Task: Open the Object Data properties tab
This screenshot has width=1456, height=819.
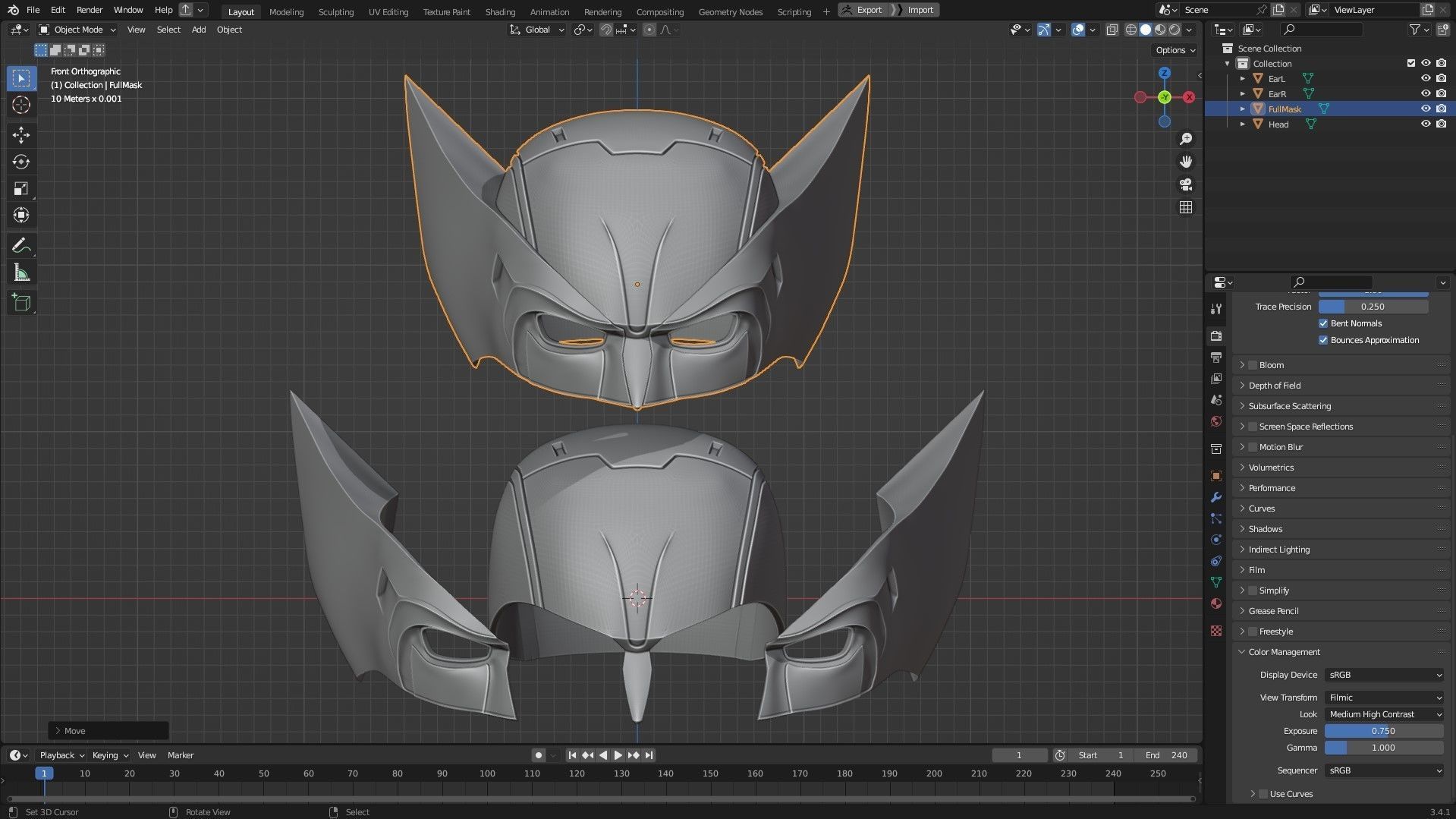Action: point(1216,582)
